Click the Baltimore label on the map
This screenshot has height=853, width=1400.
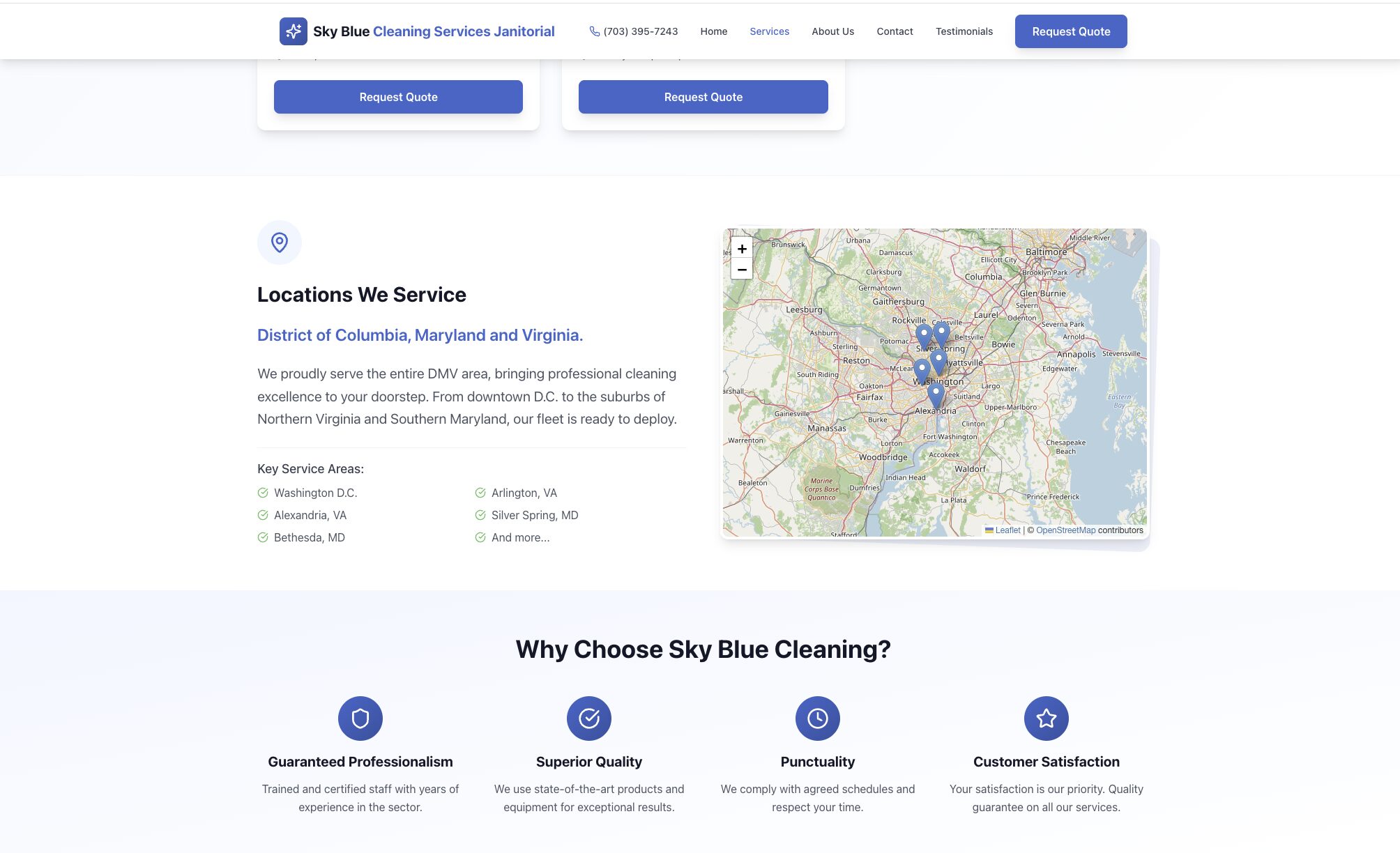pos(1046,252)
